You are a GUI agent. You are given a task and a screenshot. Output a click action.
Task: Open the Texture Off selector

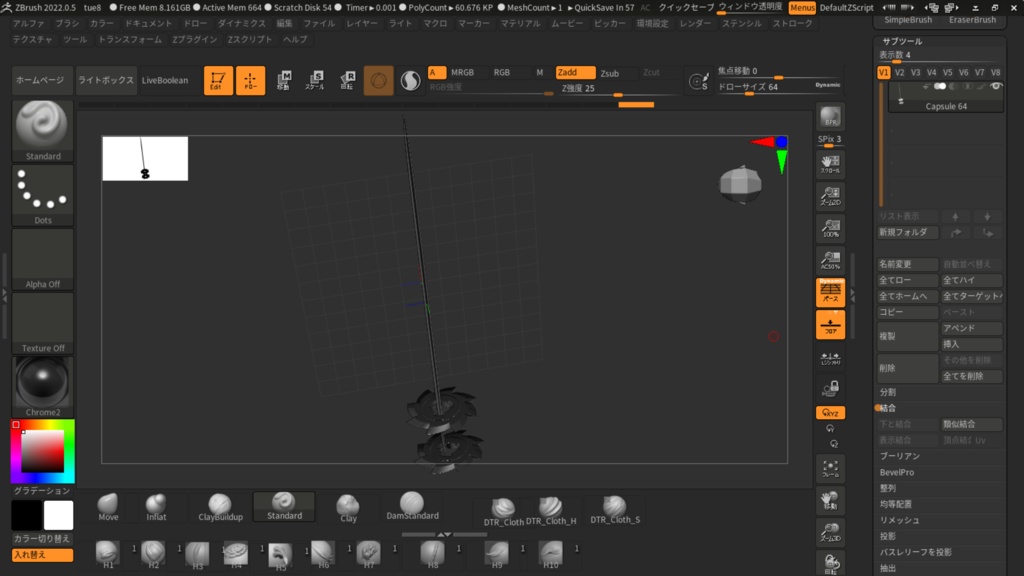[42, 323]
